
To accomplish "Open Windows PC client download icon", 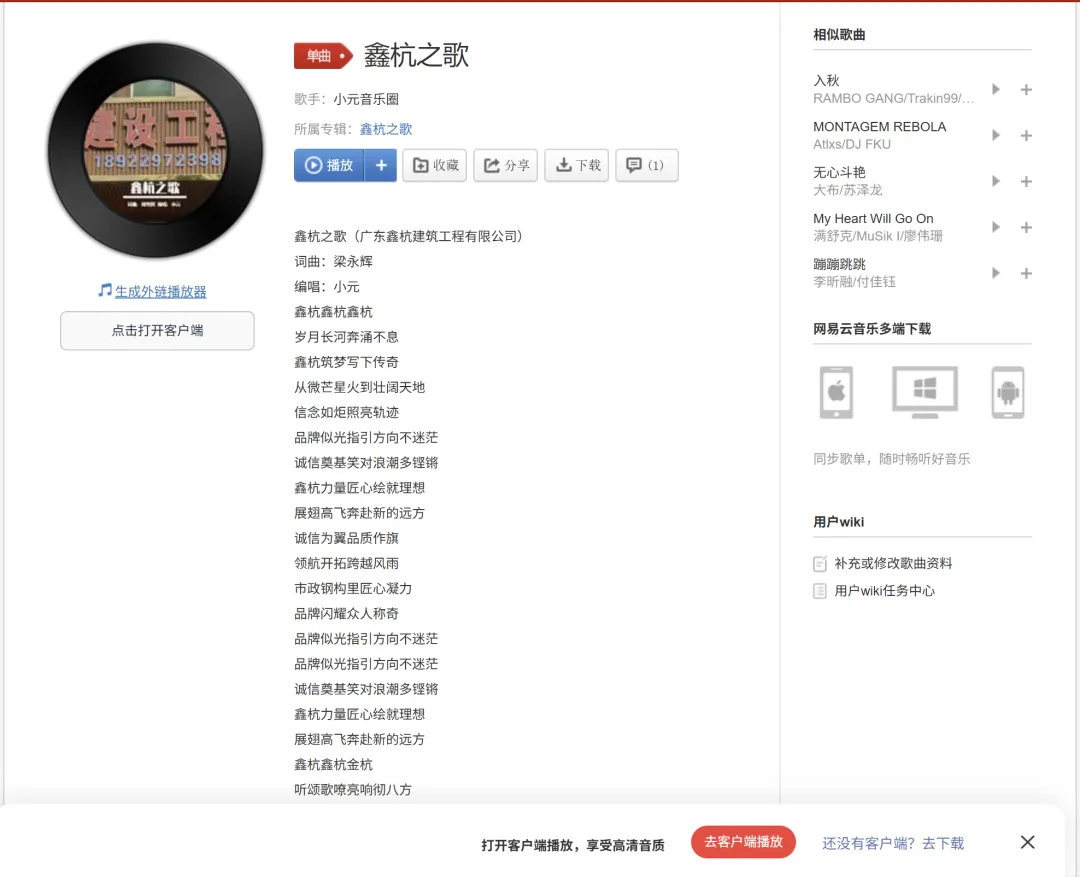I will (x=924, y=392).
